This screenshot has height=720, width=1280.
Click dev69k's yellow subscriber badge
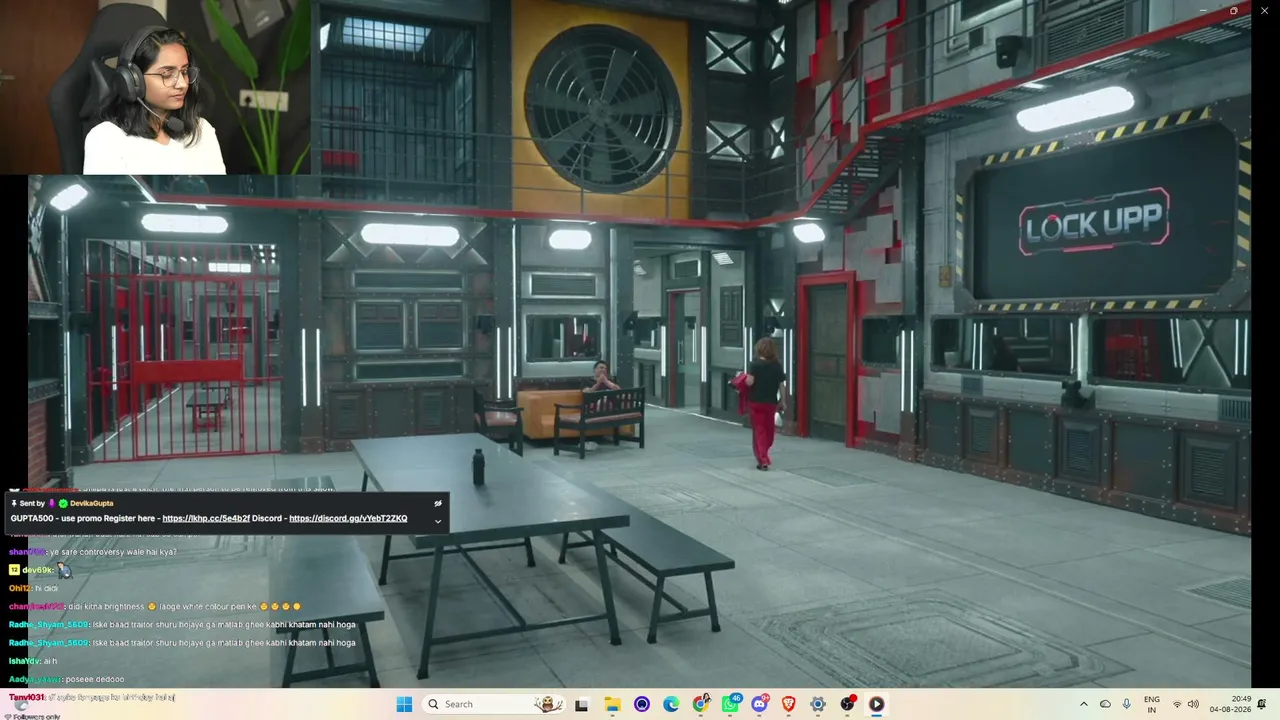[x=14, y=570]
